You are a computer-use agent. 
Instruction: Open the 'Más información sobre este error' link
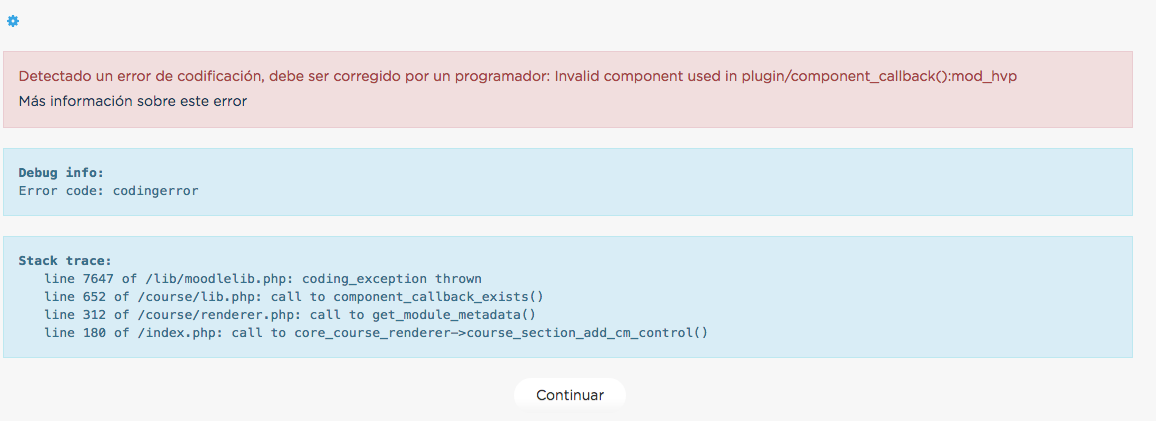(x=133, y=102)
